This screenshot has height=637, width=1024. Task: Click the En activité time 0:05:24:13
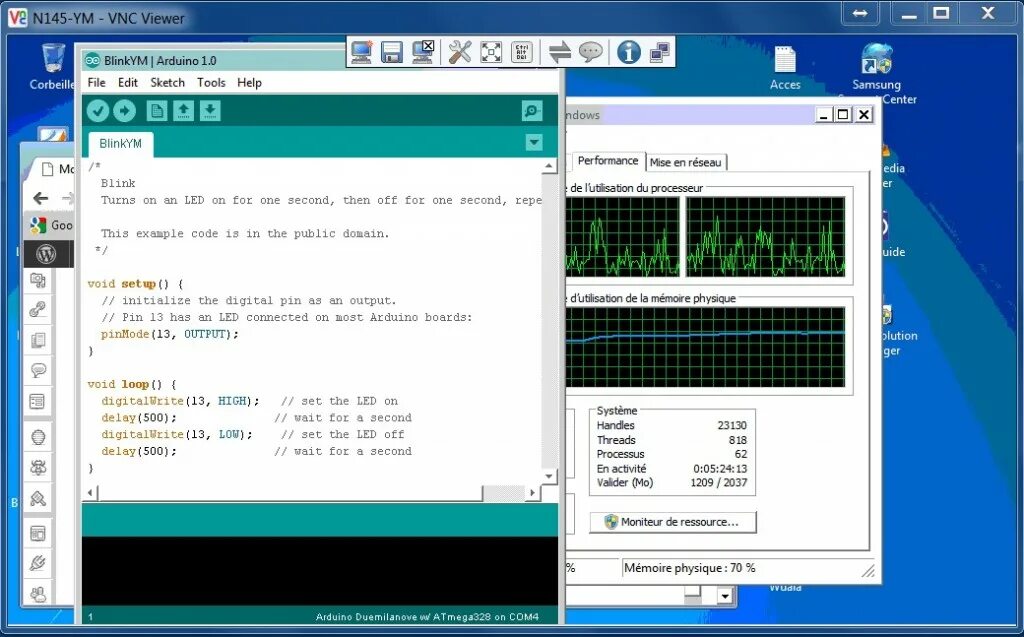pyautogui.click(x=720, y=469)
